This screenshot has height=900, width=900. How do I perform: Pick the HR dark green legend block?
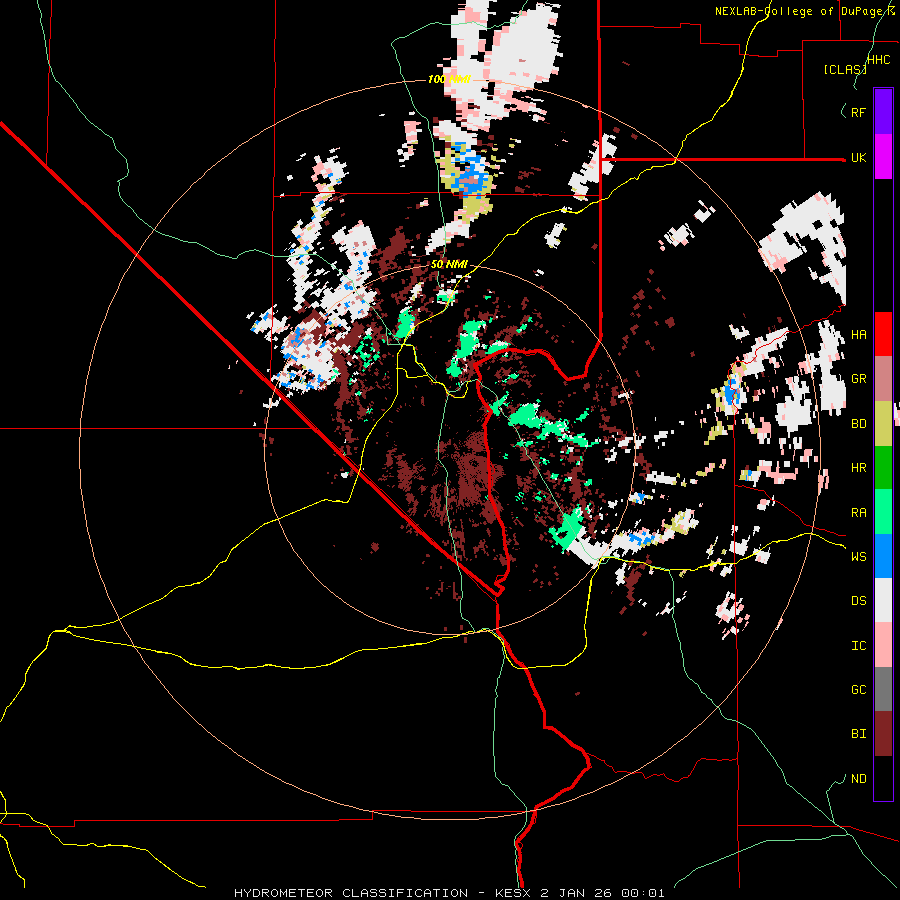click(883, 468)
